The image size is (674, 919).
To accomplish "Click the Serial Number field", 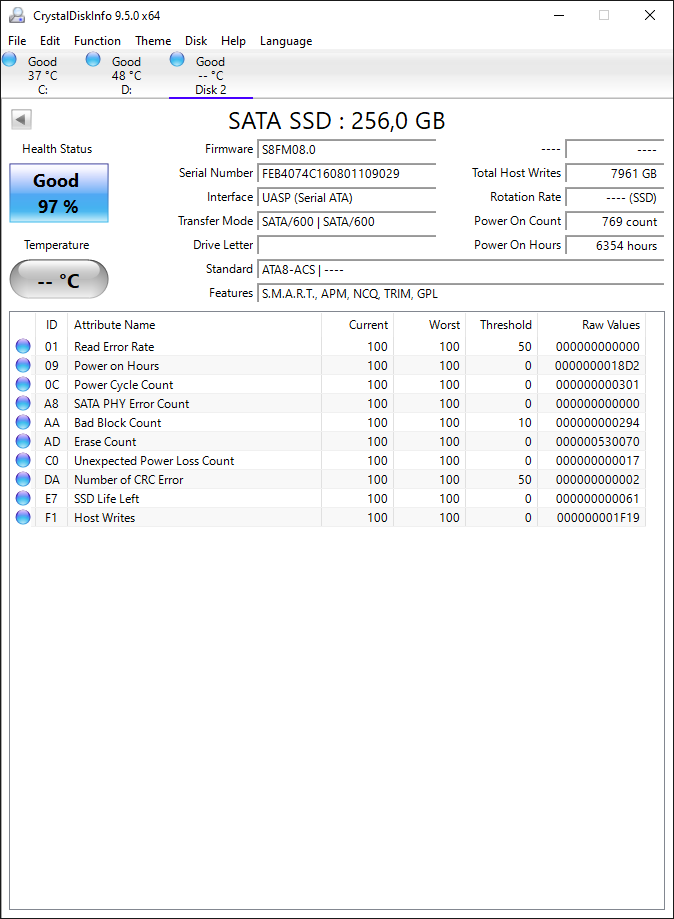I will [346, 173].
